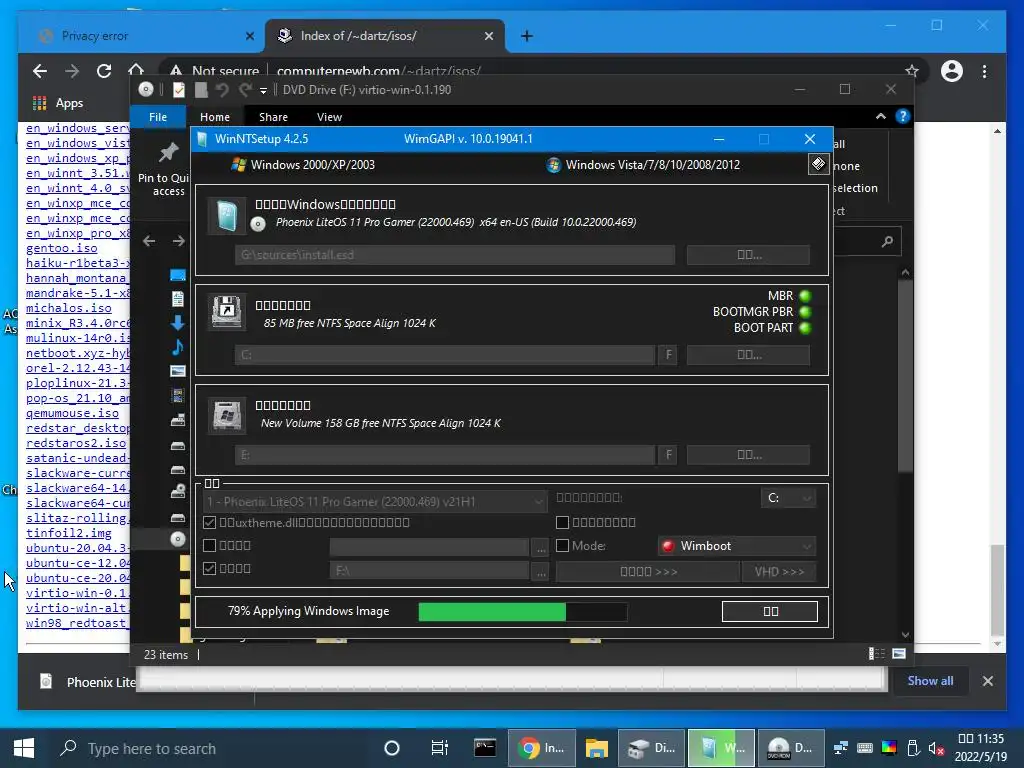Open the Explorer File menu
Viewport: 1024px width, 768px height.
[158, 117]
